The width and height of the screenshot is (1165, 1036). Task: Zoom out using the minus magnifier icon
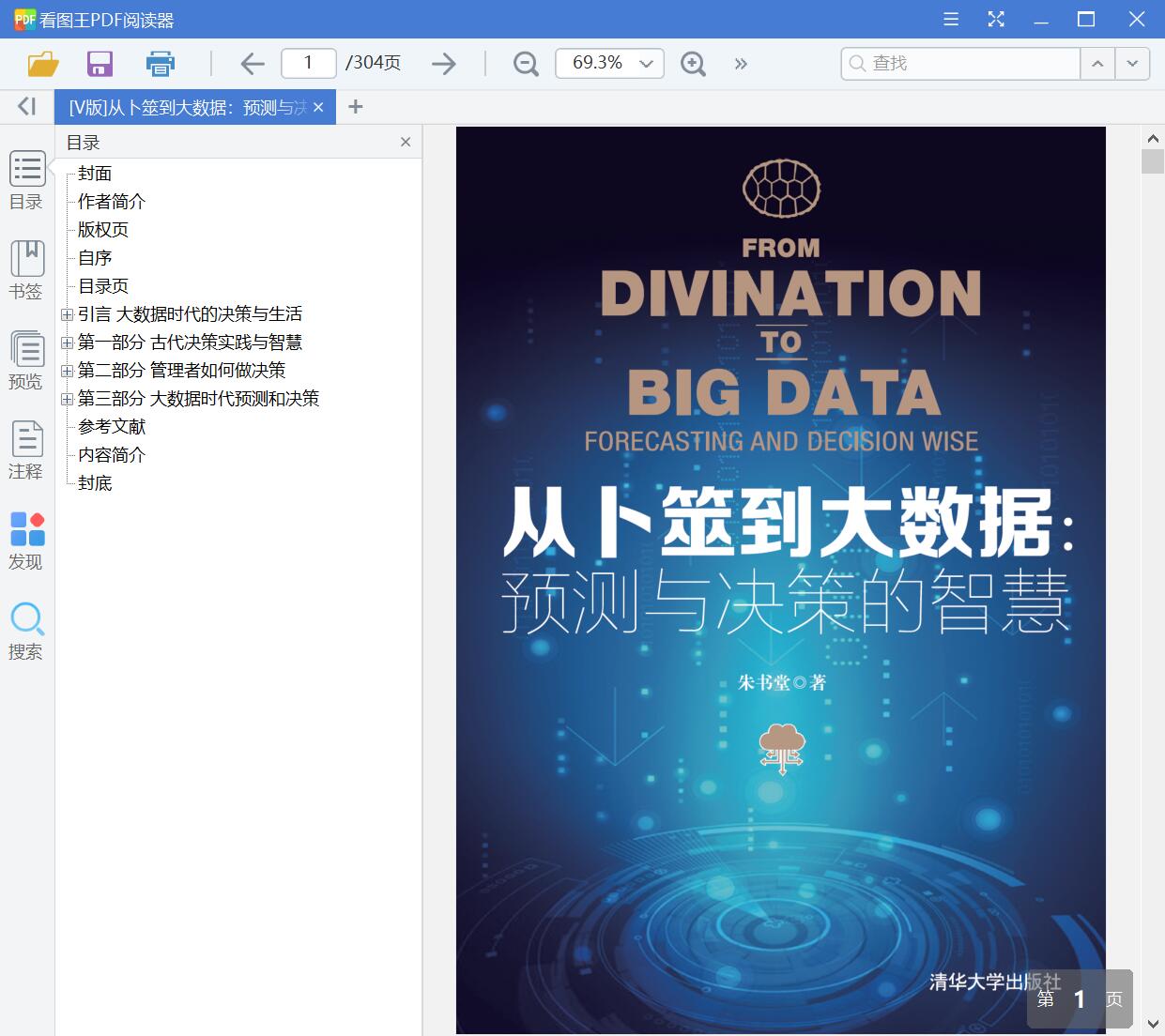point(526,64)
